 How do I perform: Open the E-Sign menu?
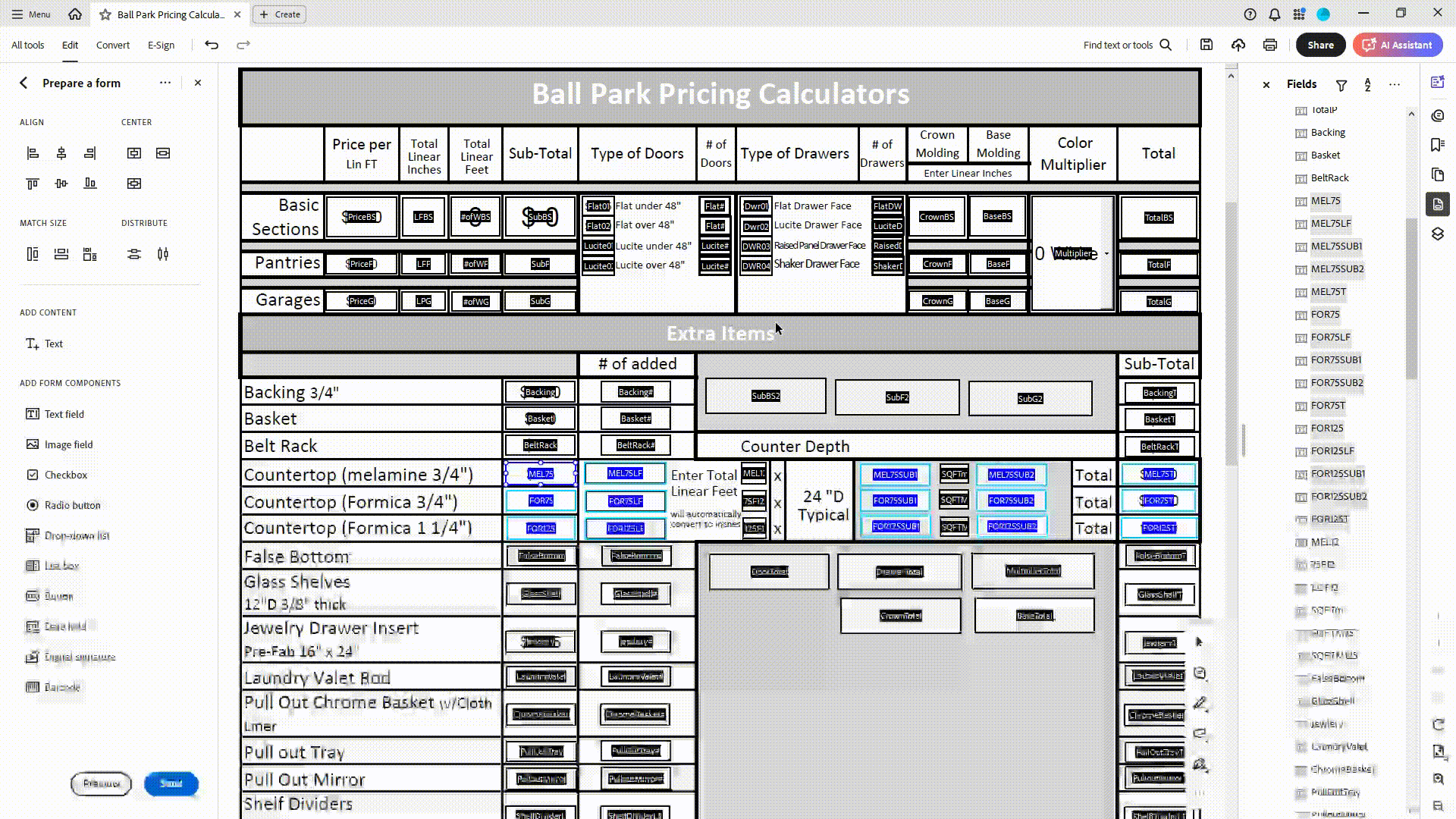tap(161, 45)
